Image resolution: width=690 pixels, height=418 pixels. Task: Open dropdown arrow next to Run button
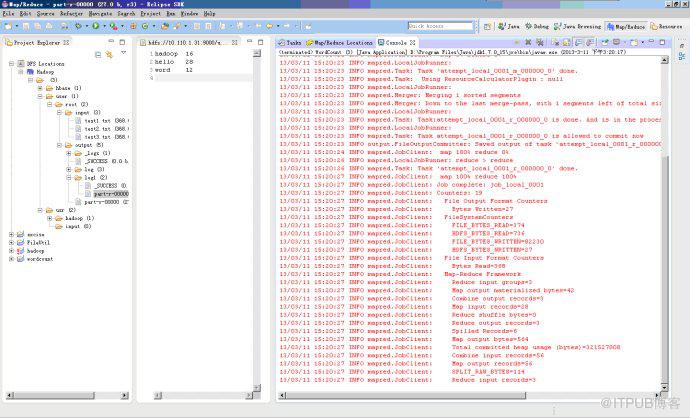[104, 26]
